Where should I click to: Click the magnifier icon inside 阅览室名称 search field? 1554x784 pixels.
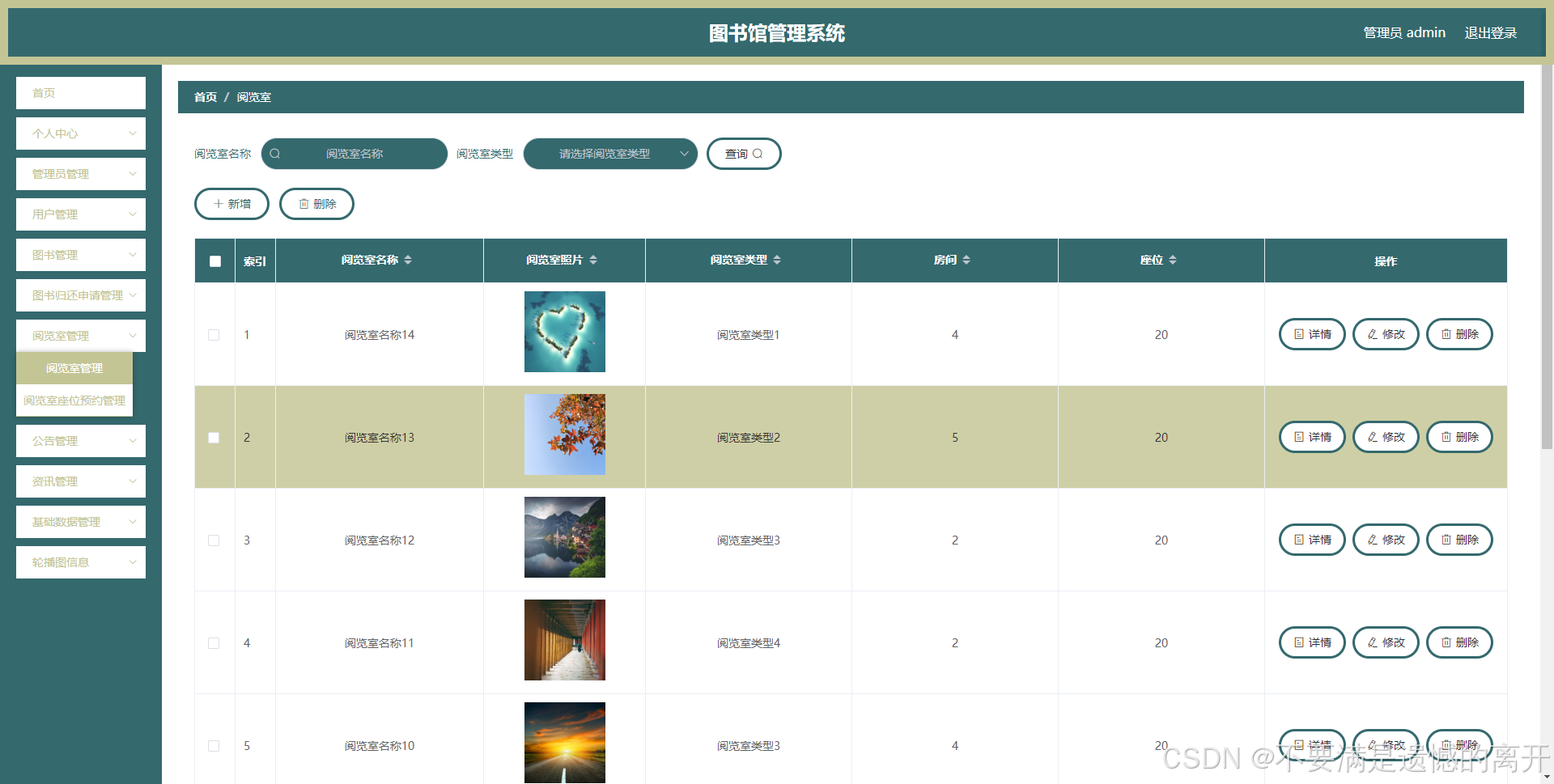pyautogui.click(x=275, y=153)
